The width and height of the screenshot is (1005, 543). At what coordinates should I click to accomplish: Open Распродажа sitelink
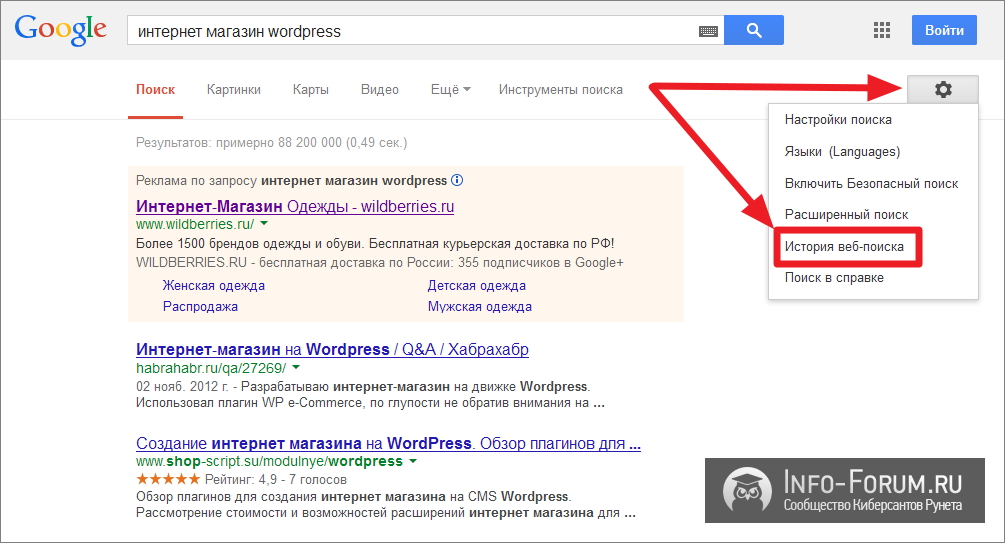(x=200, y=306)
